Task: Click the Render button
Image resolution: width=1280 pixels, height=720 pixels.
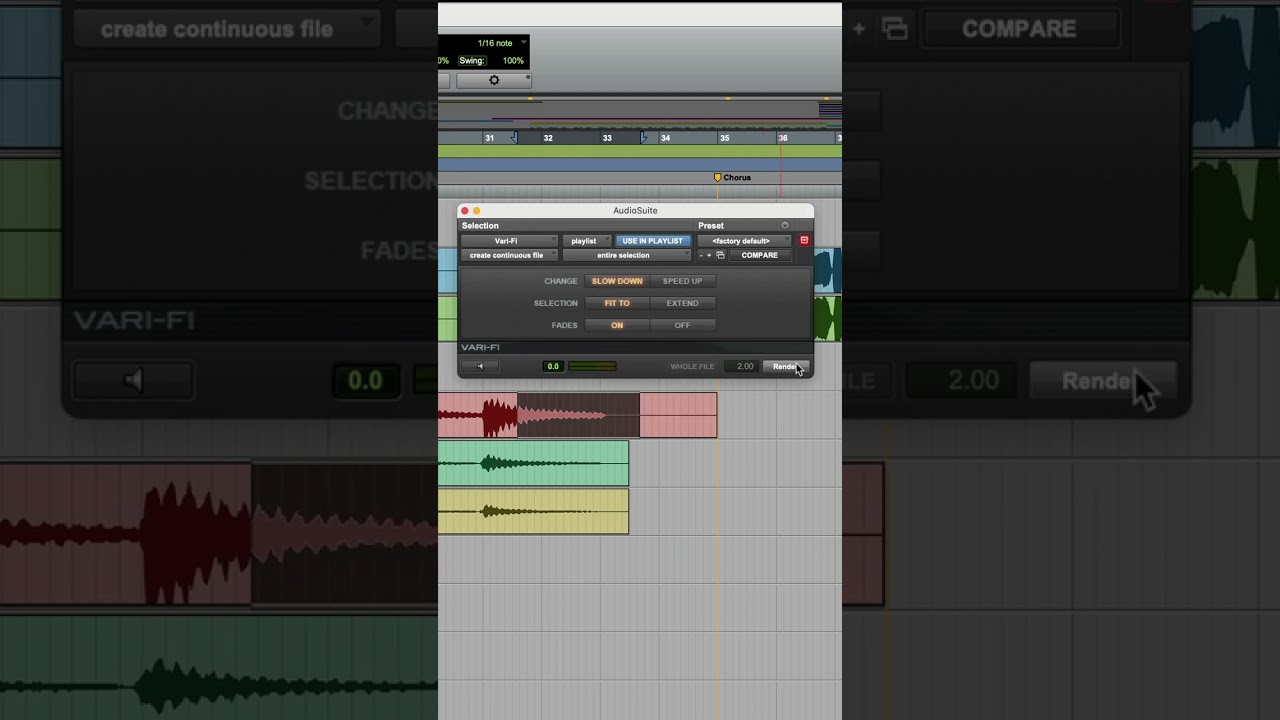Action: (786, 366)
